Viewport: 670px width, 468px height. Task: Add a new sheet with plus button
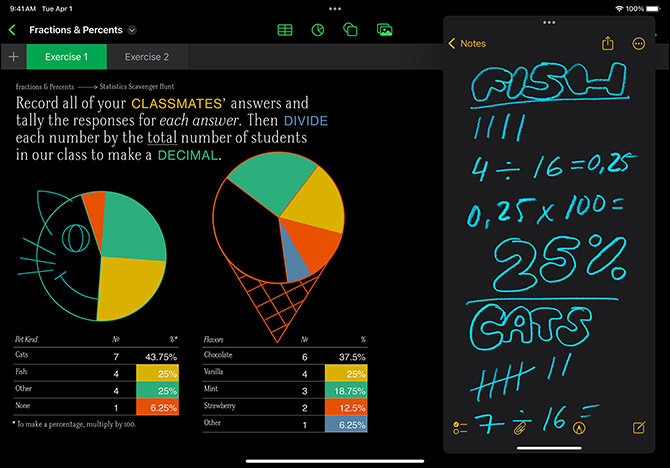click(x=13, y=57)
